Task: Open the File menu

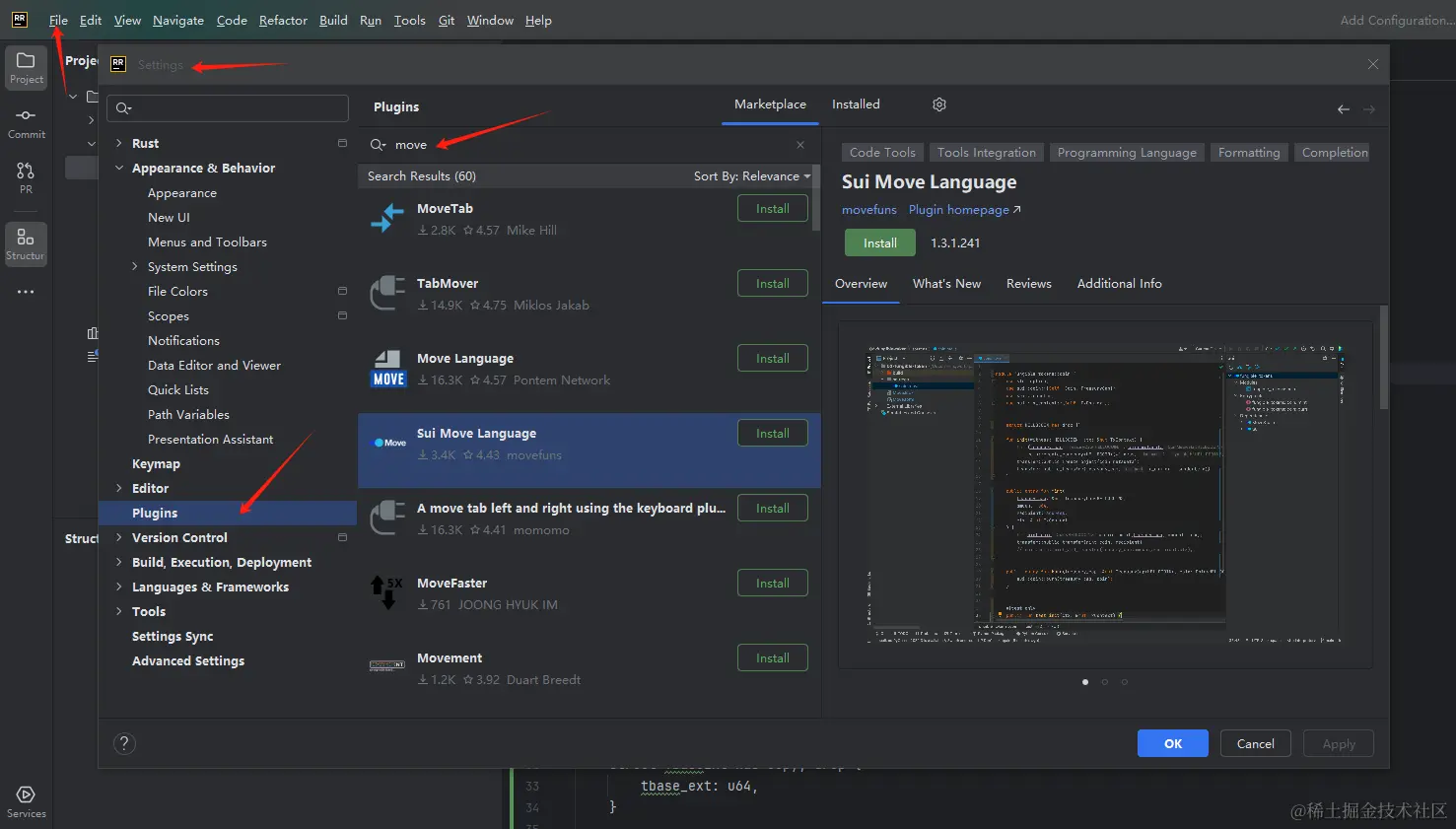Action: [58, 20]
